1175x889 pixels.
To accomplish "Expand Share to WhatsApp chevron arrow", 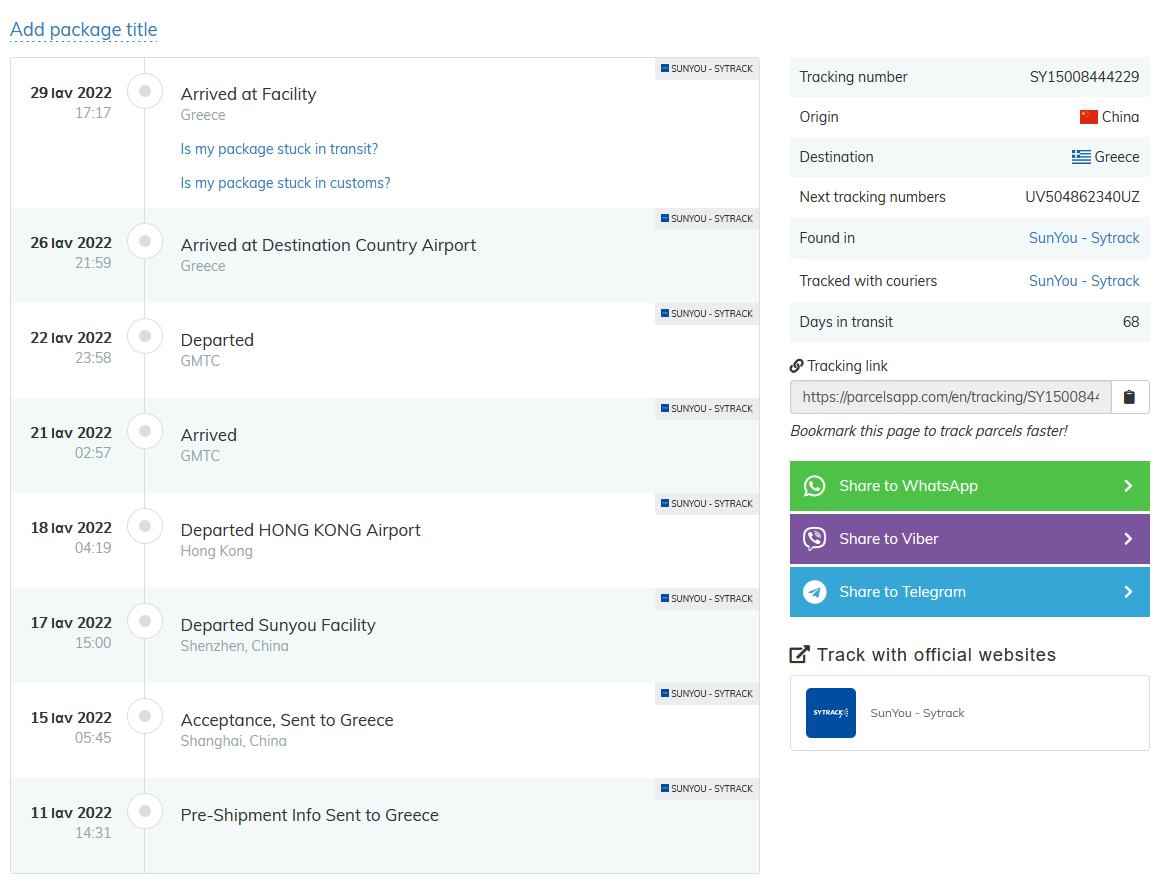I will pos(1128,486).
